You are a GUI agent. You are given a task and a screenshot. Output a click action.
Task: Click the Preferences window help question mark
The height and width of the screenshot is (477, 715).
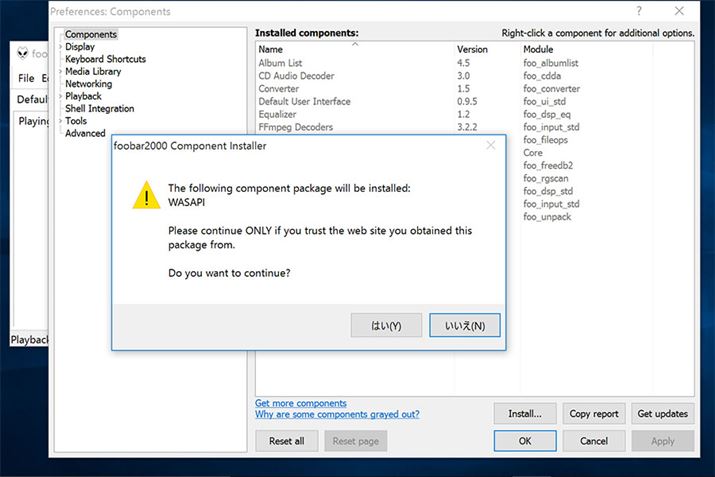tap(639, 11)
